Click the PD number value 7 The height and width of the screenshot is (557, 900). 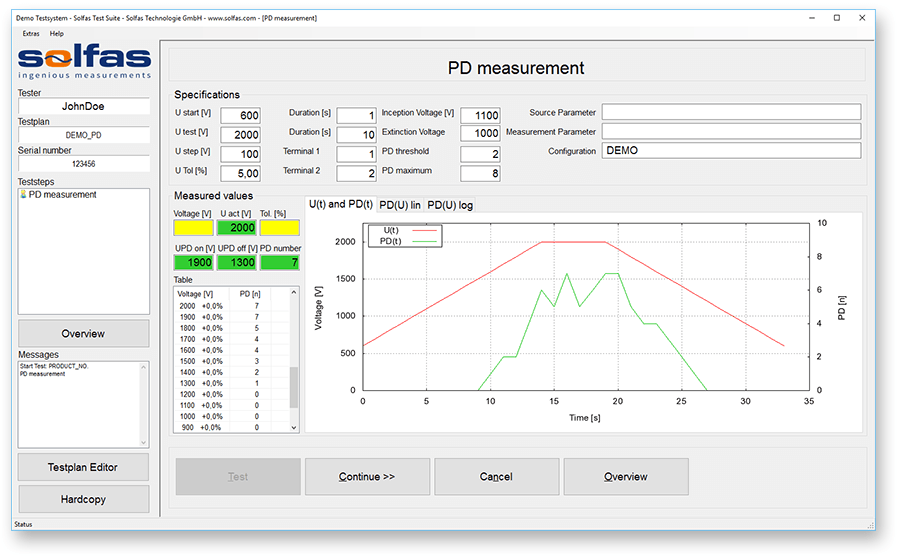(280, 262)
